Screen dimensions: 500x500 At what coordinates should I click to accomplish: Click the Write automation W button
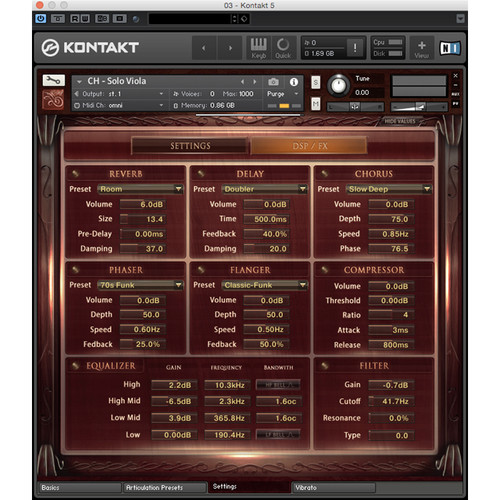point(85,19)
